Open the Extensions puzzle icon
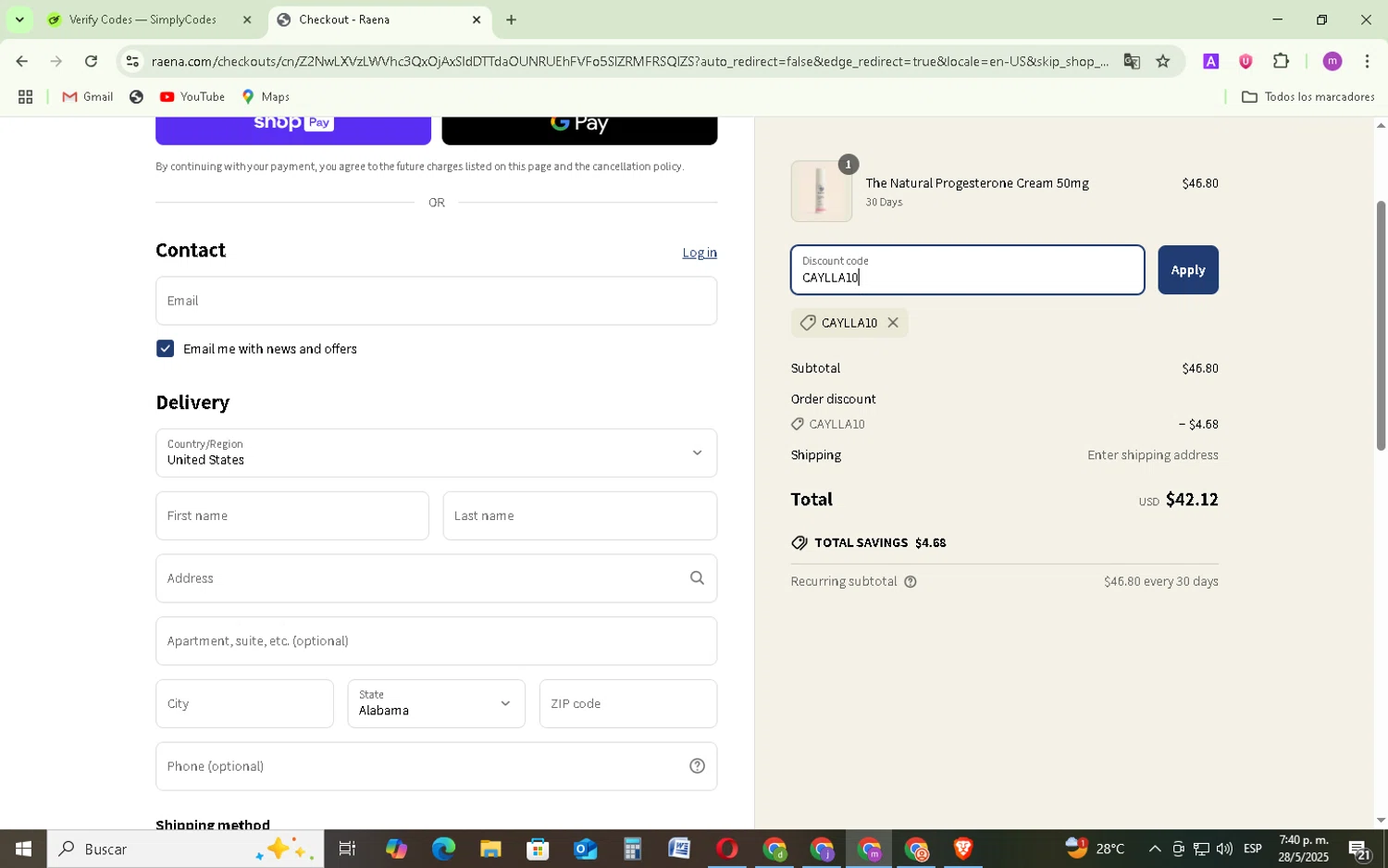Viewport: 1388px width, 868px height. 1281,61
